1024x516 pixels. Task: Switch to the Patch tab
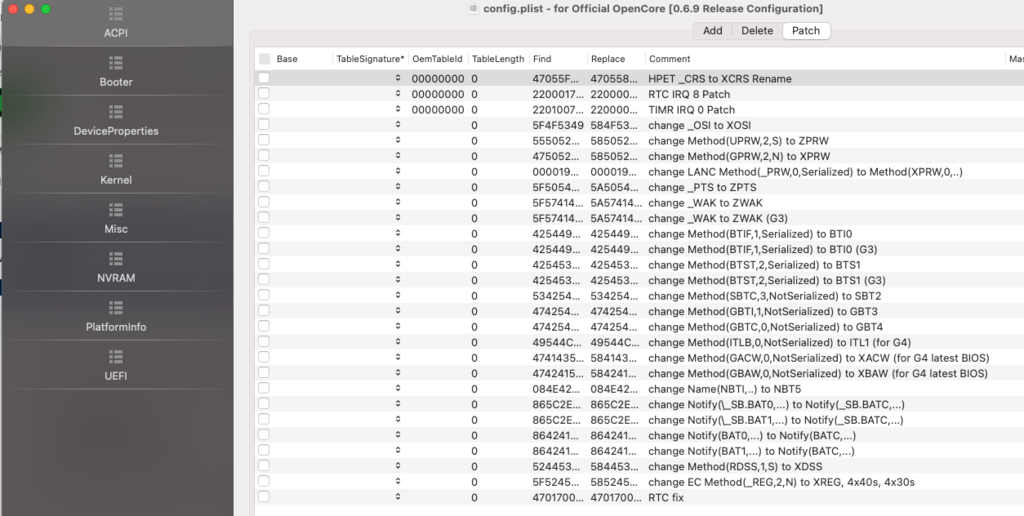pyautogui.click(x=805, y=31)
